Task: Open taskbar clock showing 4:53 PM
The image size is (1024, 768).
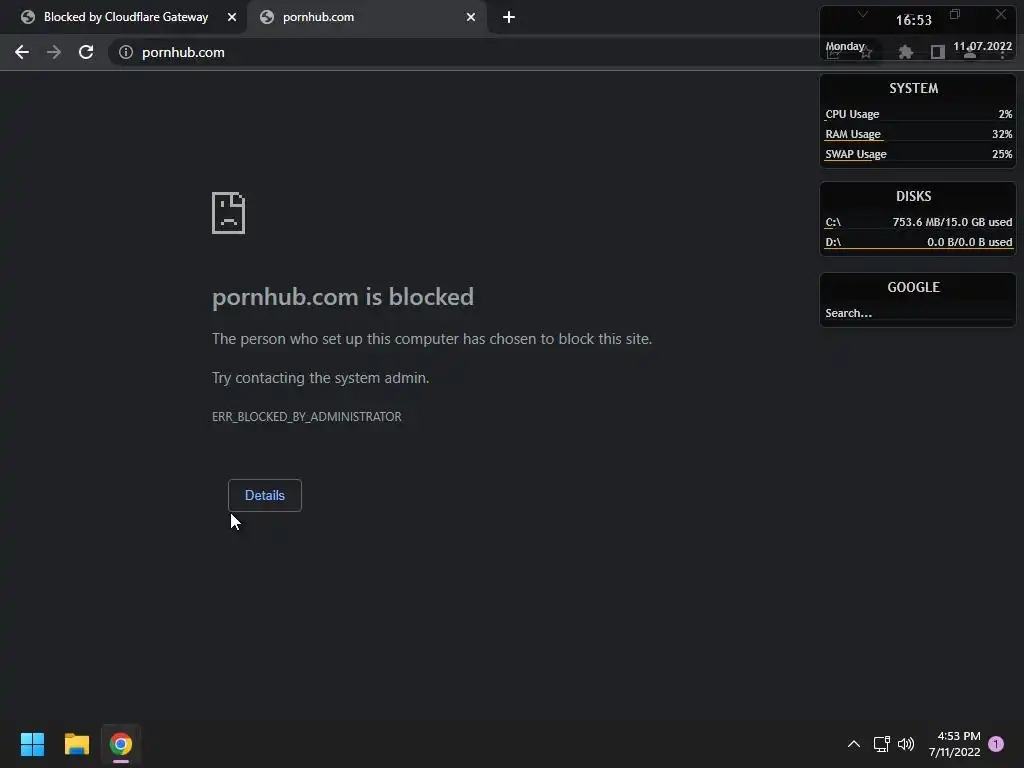Action: point(955,744)
